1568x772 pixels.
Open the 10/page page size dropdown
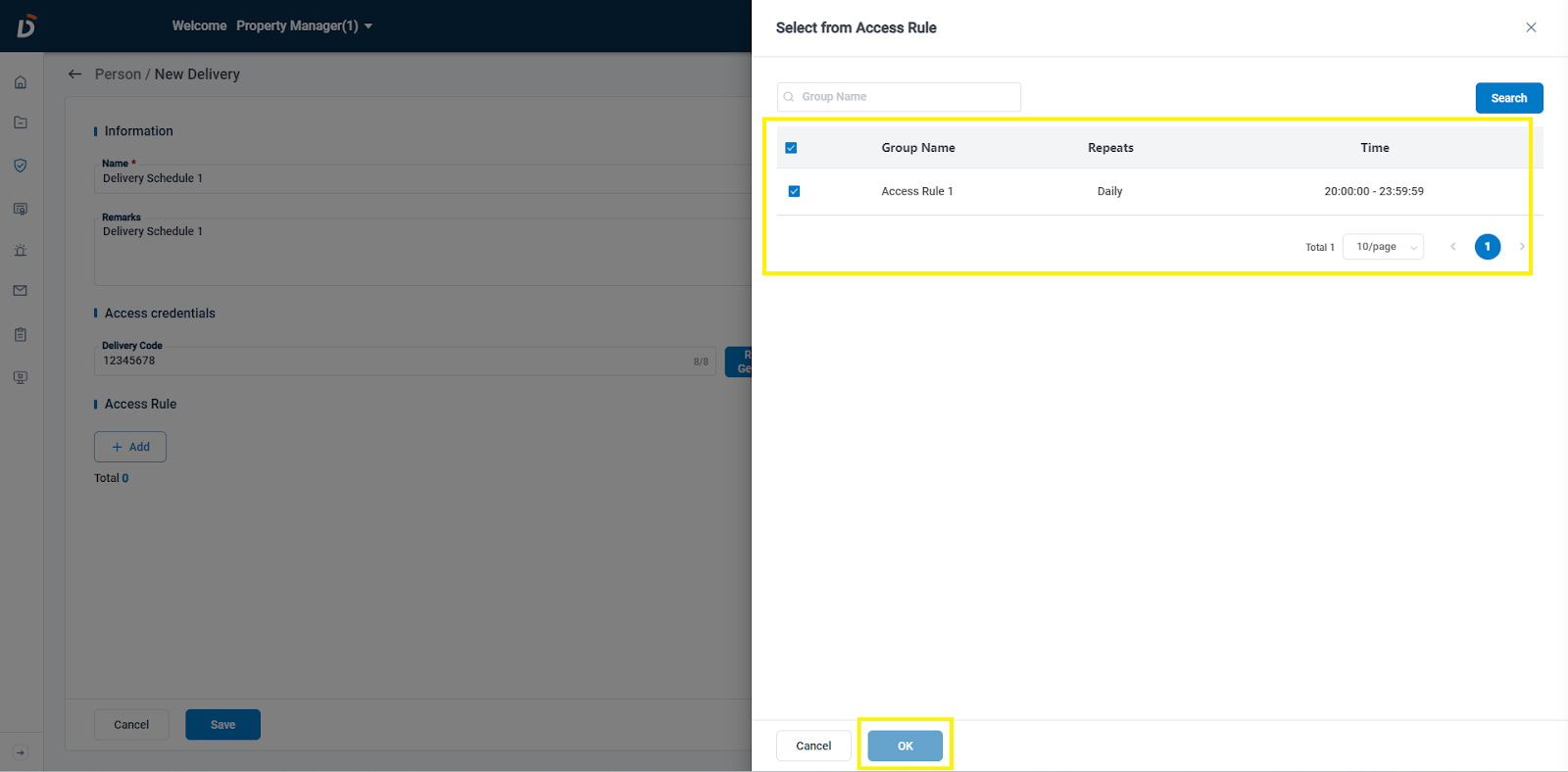pyautogui.click(x=1383, y=247)
